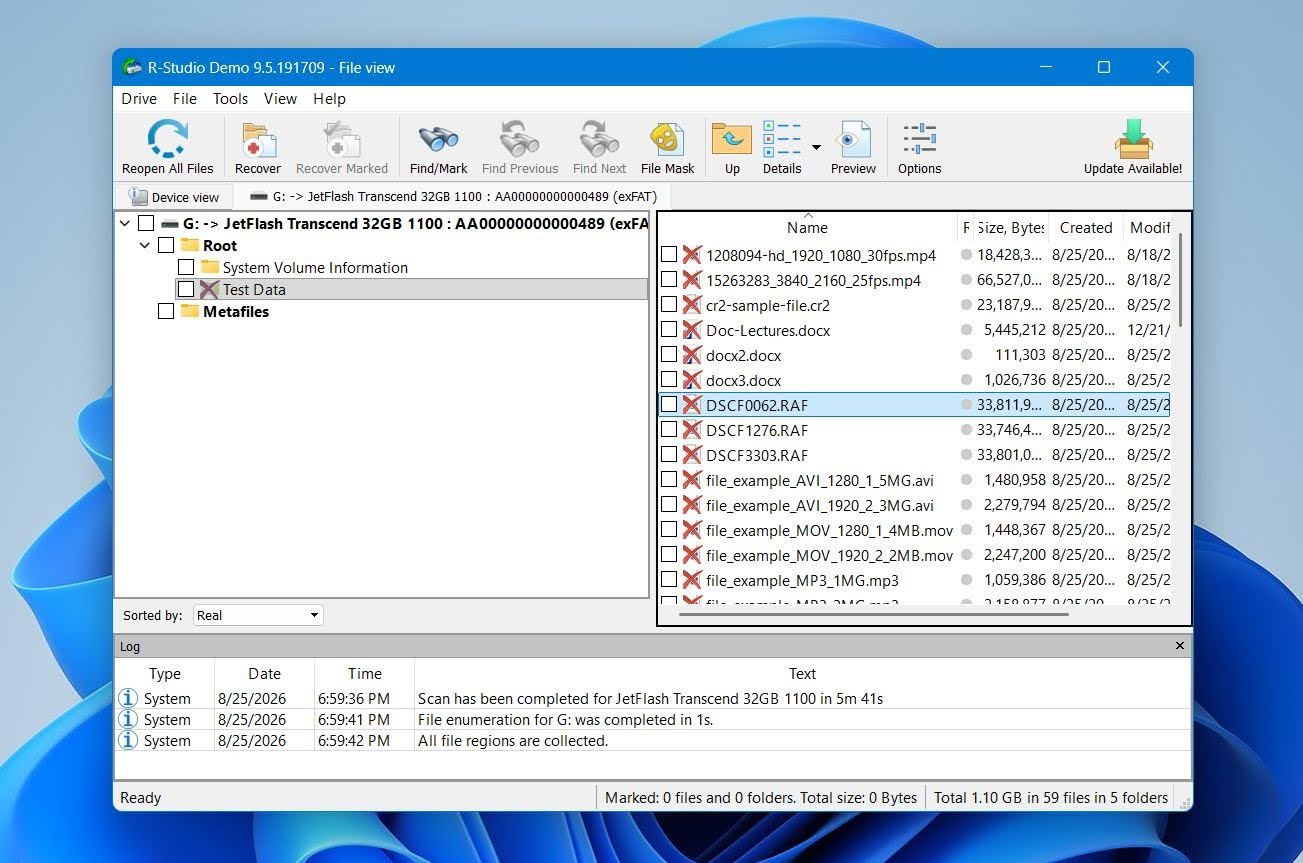Click the Update Available! icon
Viewport: 1303px width, 863px height.
[1133, 139]
